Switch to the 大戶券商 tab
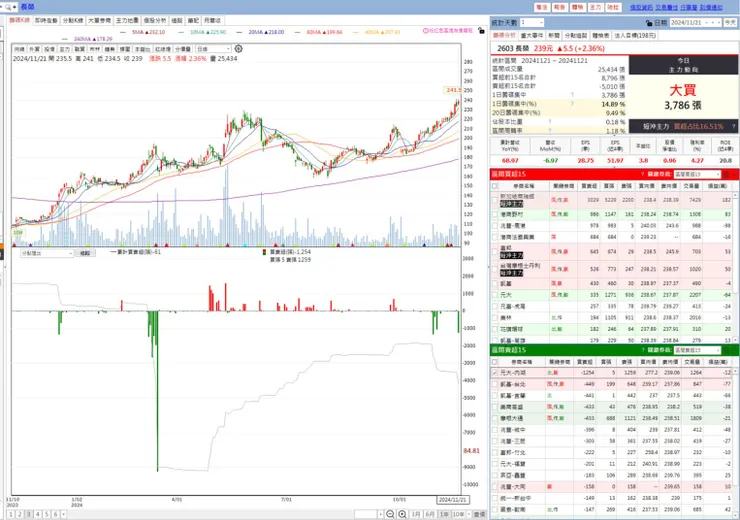Viewport: 740px width, 520px height. pyautogui.click(x=100, y=20)
